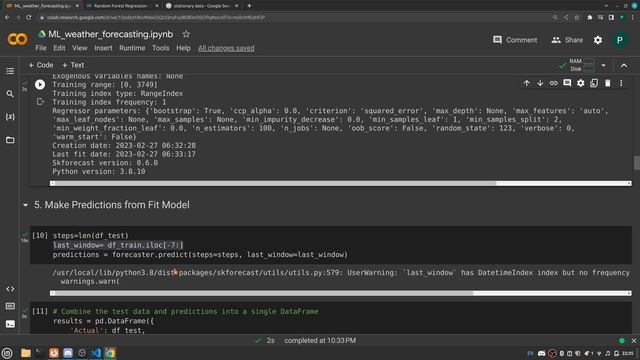The width and height of the screenshot is (640, 360).
Task: Add a new Text cell
Action: click(73, 65)
